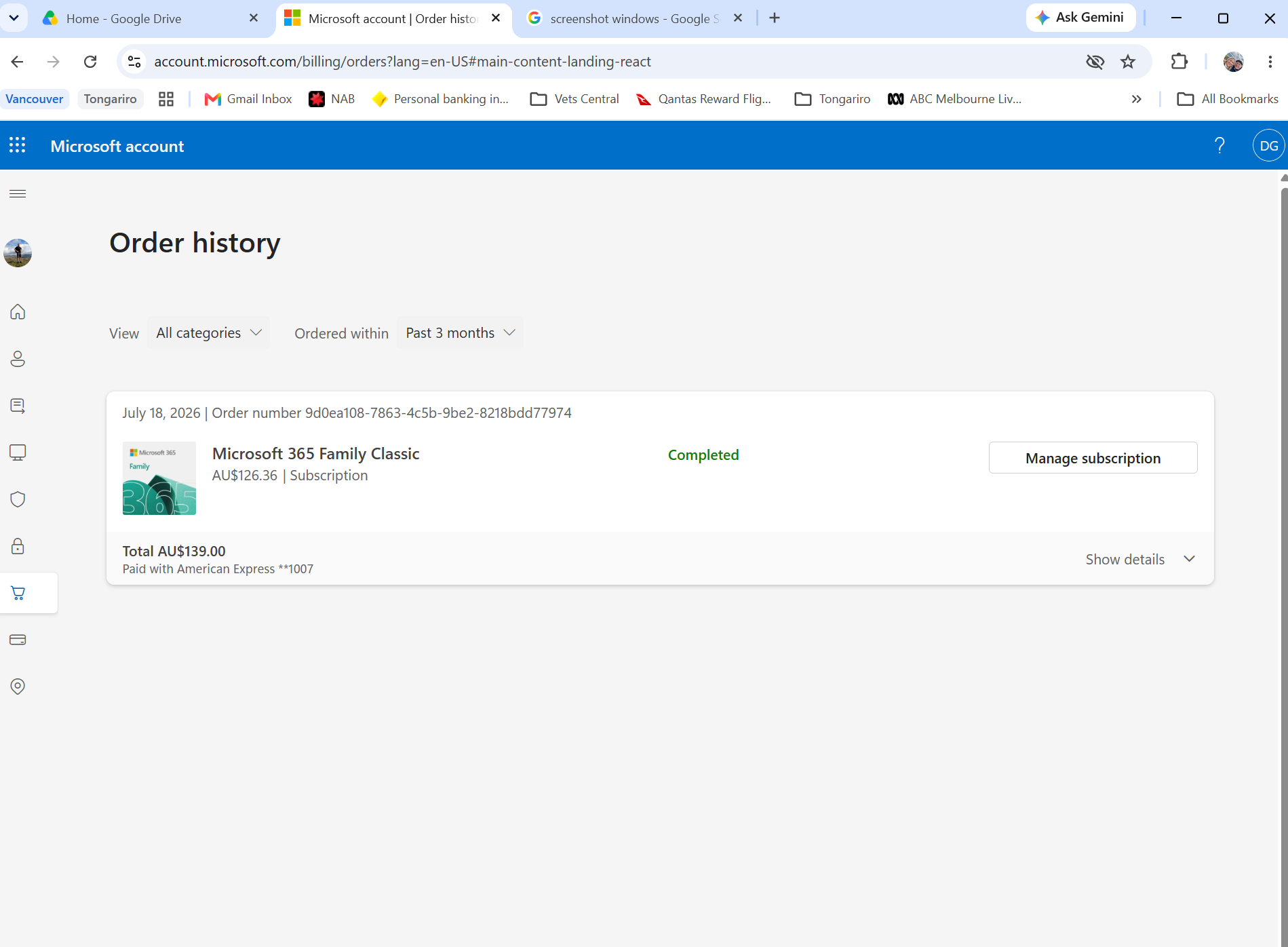Go to the Home sidebar icon
This screenshot has height=947, width=1288.
coord(18,312)
